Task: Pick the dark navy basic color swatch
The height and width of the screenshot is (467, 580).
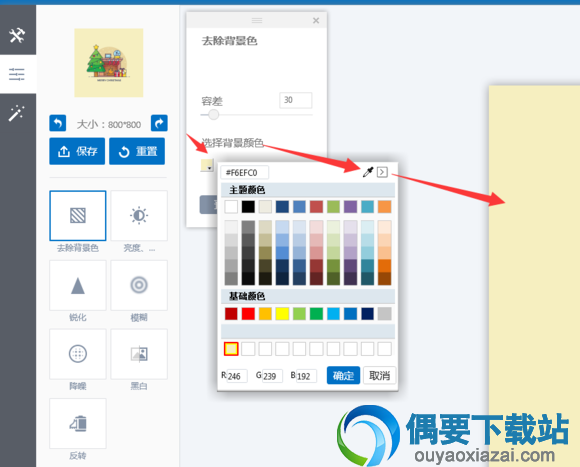Action: [x=367, y=314]
